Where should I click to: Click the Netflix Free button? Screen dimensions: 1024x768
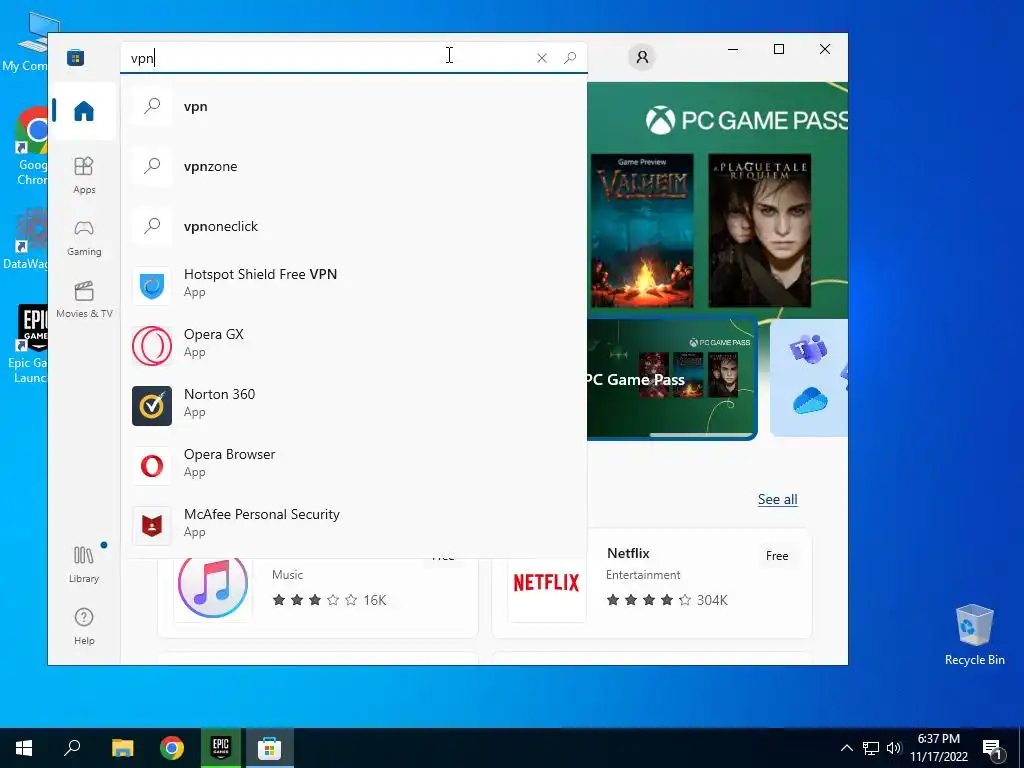click(776, 556)
